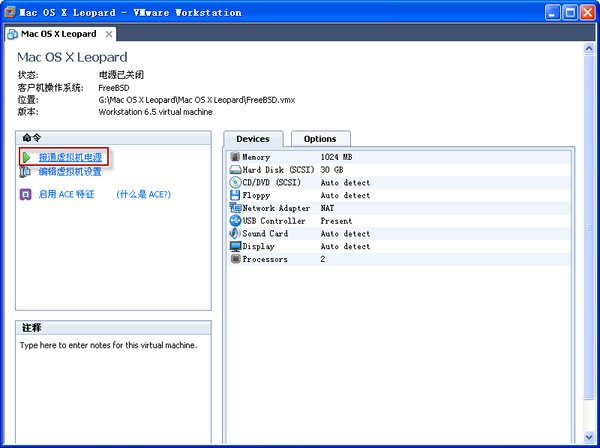This screenshot has width=600, height=448.
Task: Click the USB Controller icon
Action: pyautogui.click(x=235, y=220)
